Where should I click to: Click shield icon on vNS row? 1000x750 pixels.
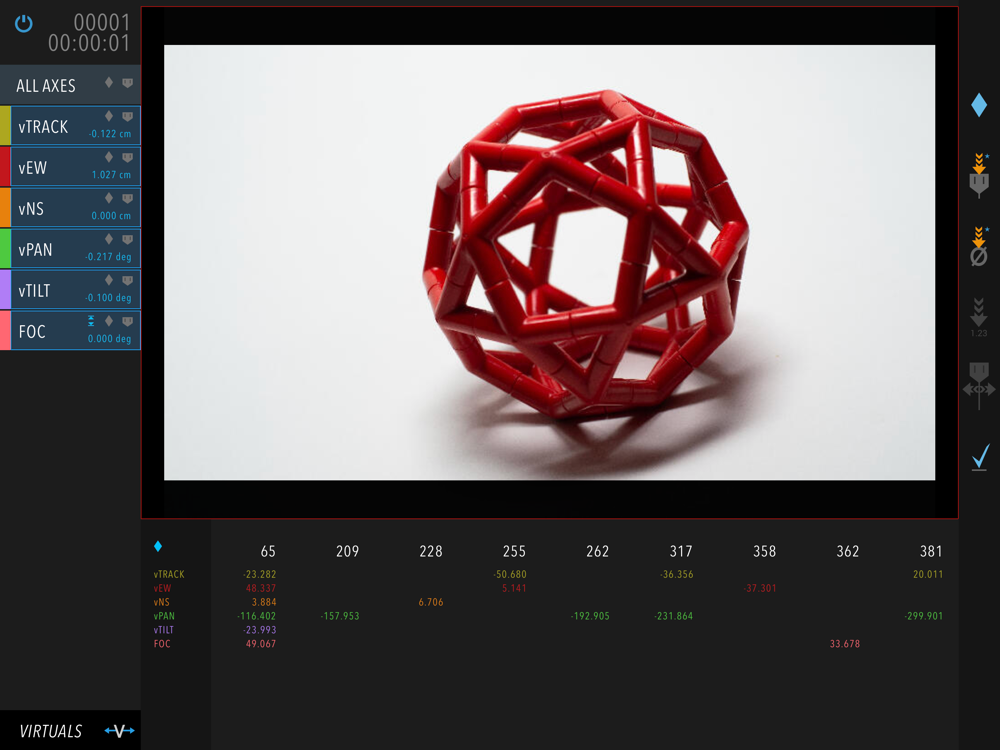128,198
